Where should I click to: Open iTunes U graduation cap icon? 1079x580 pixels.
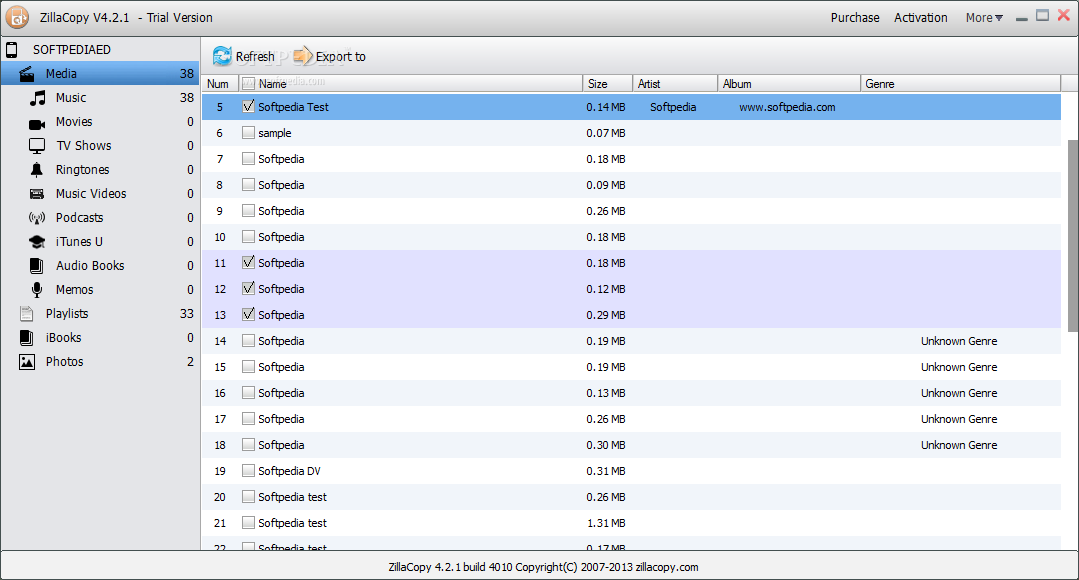pyautogui.click(x=37, y=242)
